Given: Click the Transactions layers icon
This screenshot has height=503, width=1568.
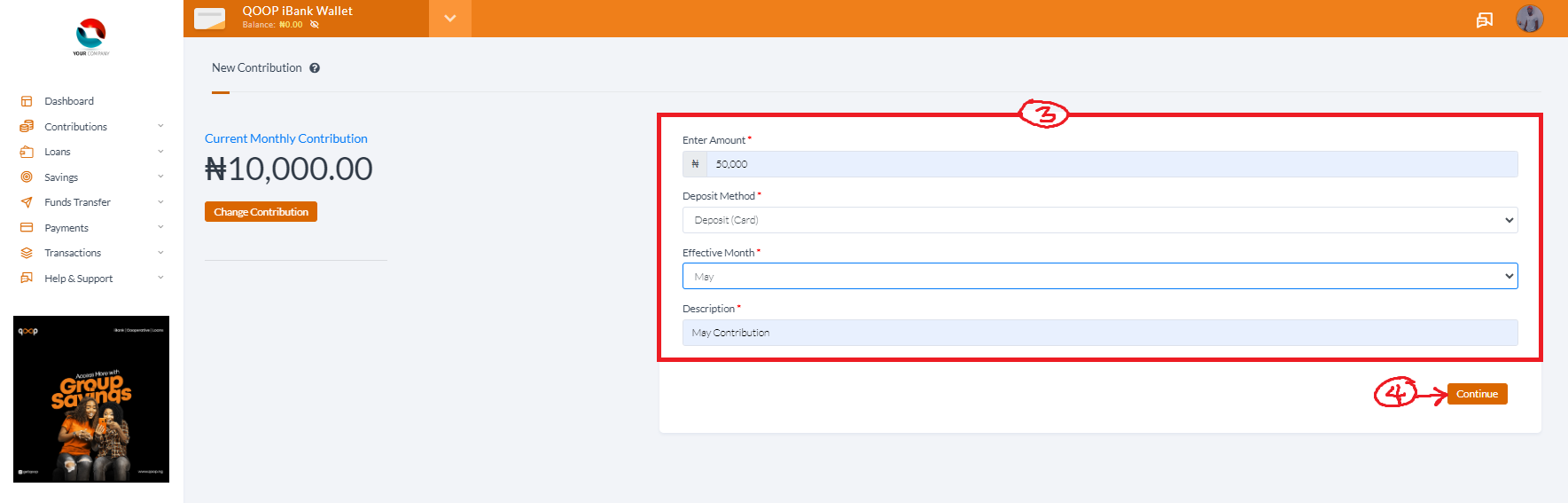Looking at the screenshot, I should (27, 253).
